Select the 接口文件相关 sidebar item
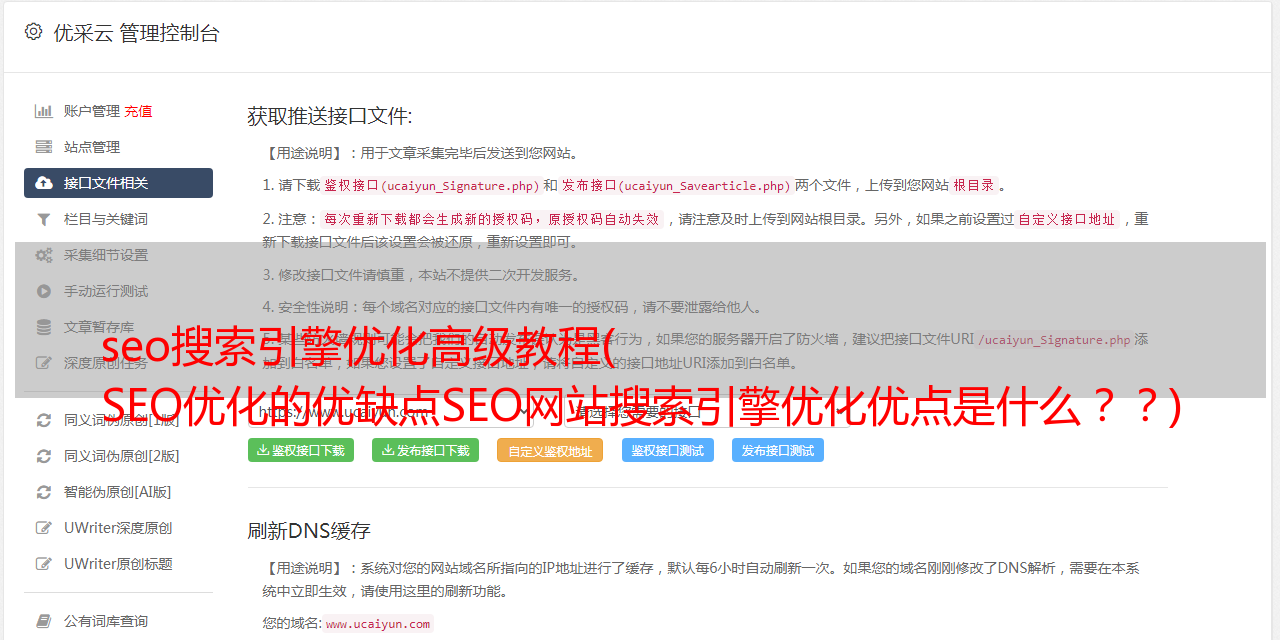Image resolution: width=1280 pixels, height=640 pixels. pos(118,183)
